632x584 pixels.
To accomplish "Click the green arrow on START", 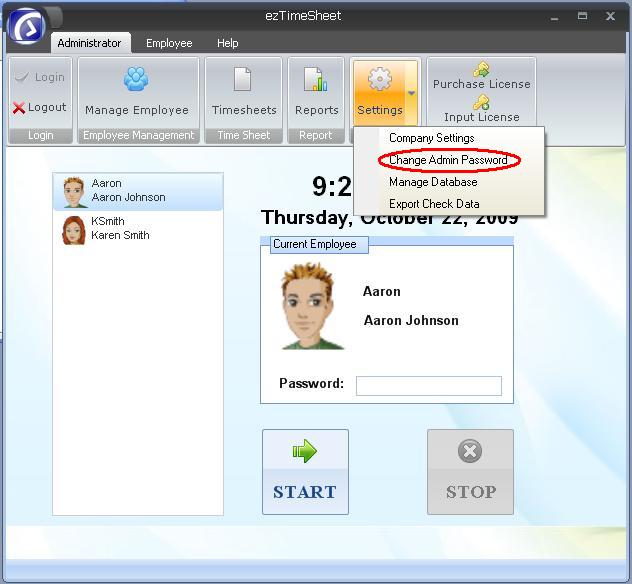I will click(x=305, y=451).
